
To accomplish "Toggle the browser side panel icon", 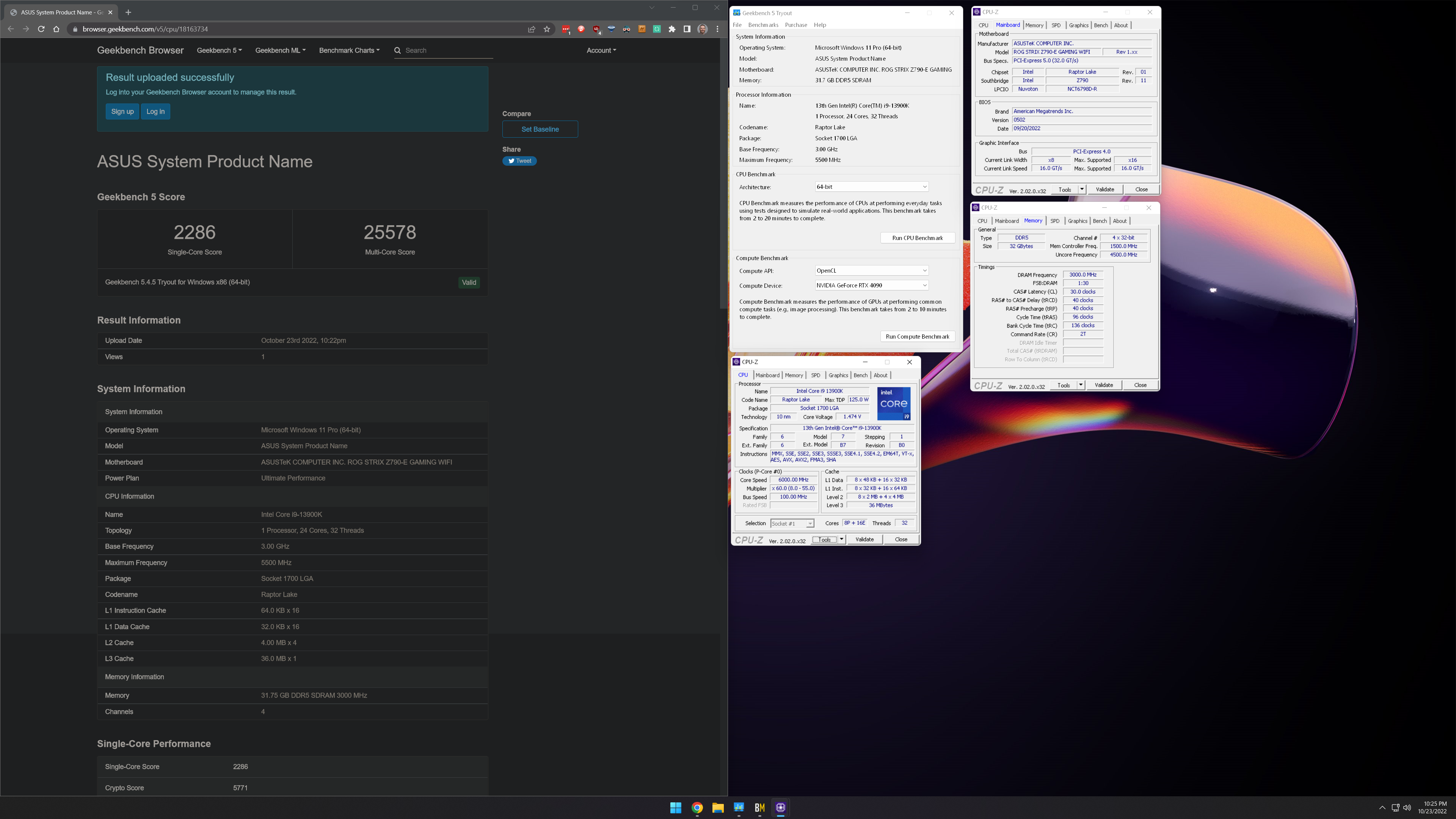I will click(687, 29).
